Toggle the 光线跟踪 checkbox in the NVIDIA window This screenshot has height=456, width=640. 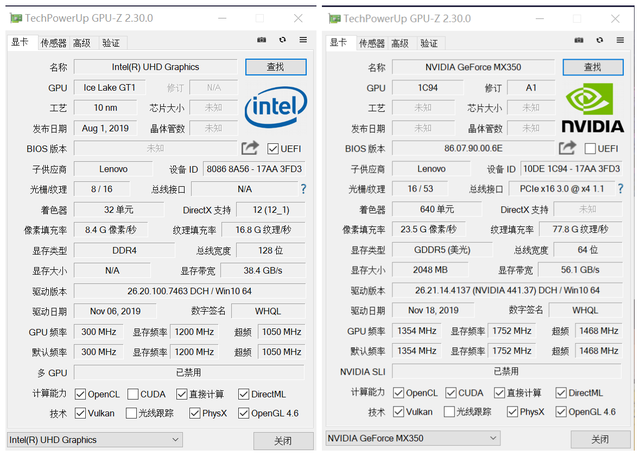tap(449, 412)
